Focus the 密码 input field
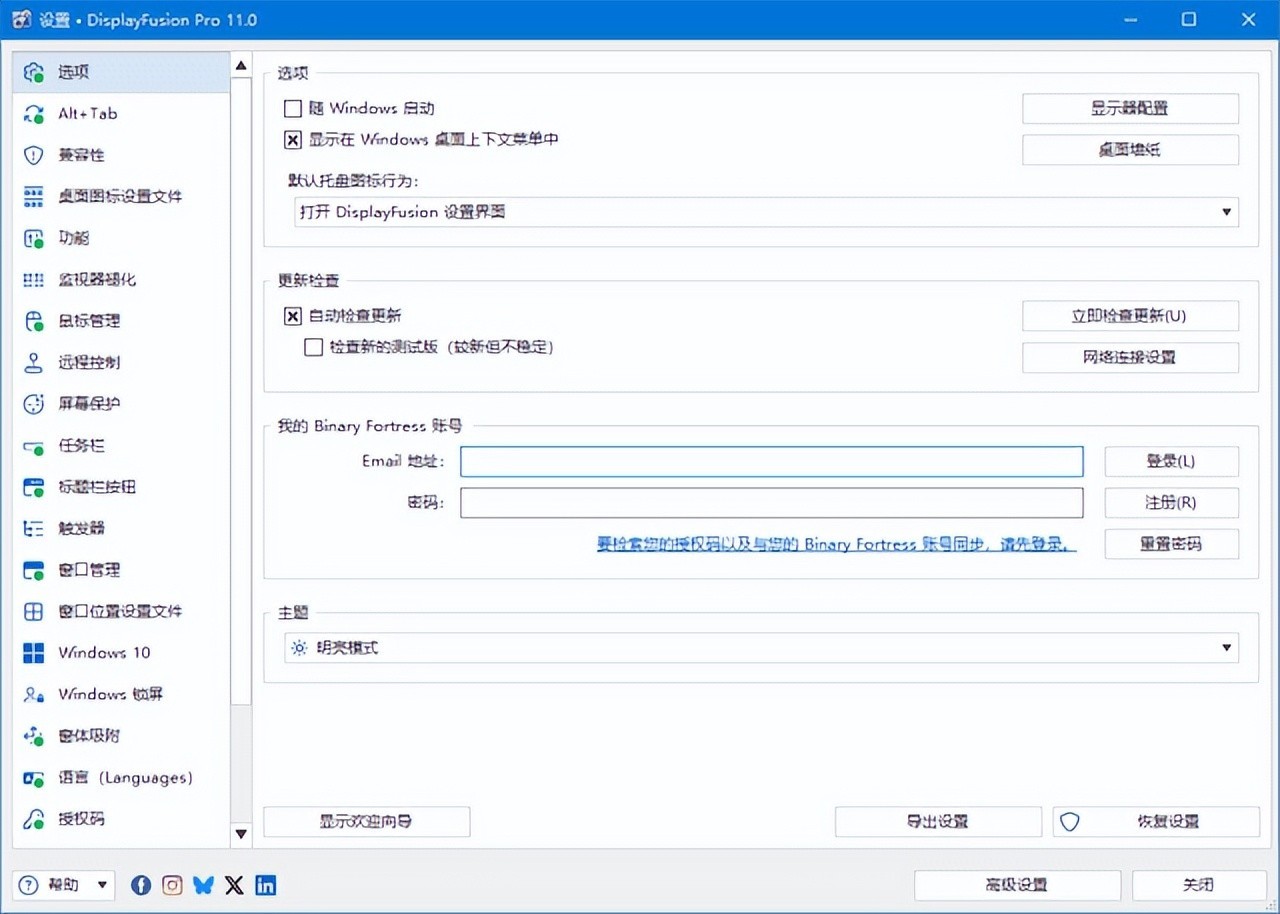 click(772, 503)
